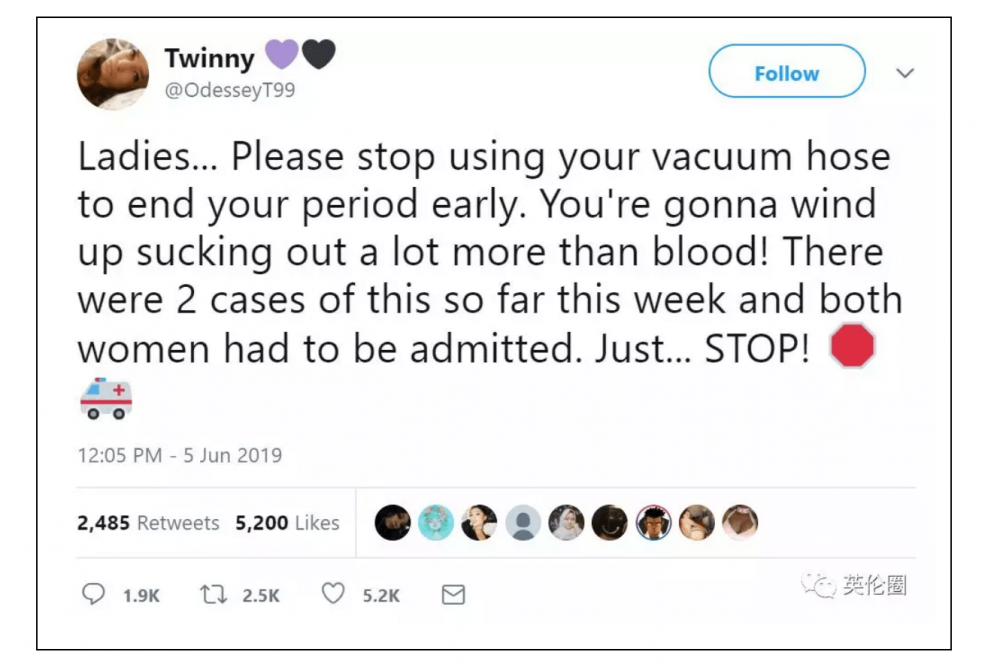
Task: Open the 12:05 PM - 5 Jun 2019 timestamp
Action: click(180, 455)
